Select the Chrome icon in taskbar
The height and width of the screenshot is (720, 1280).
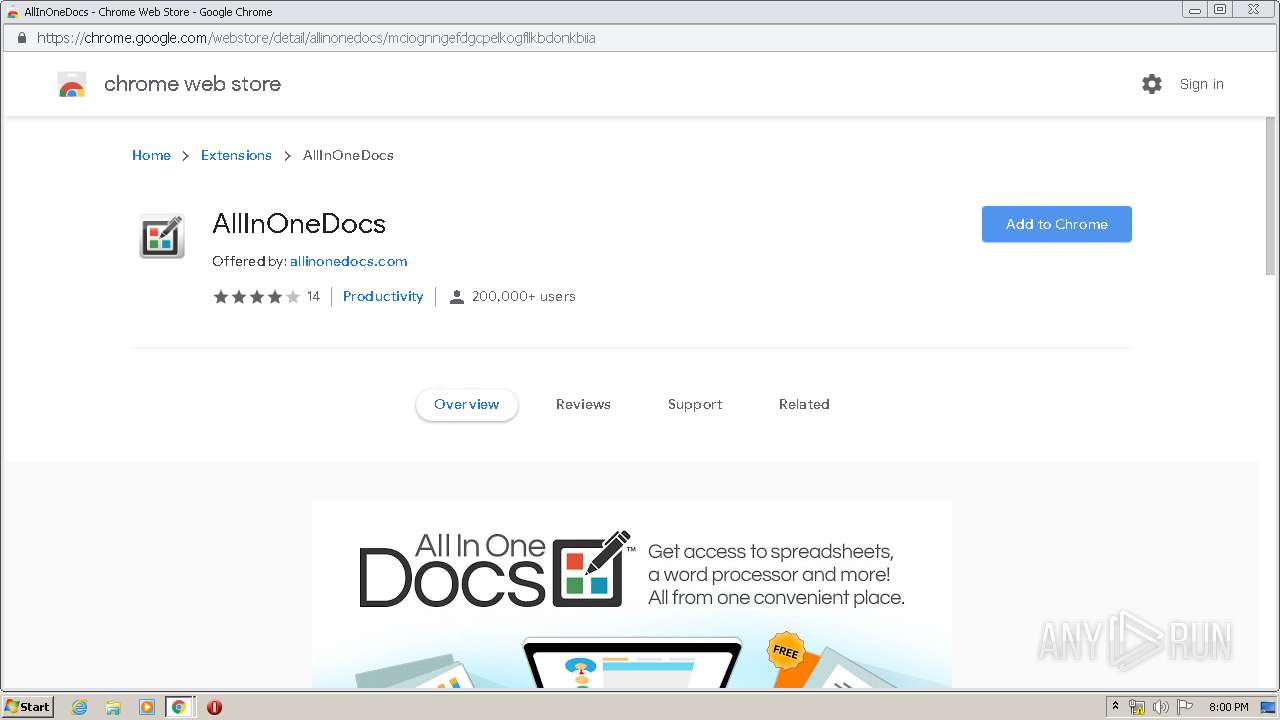click(179, 707)
